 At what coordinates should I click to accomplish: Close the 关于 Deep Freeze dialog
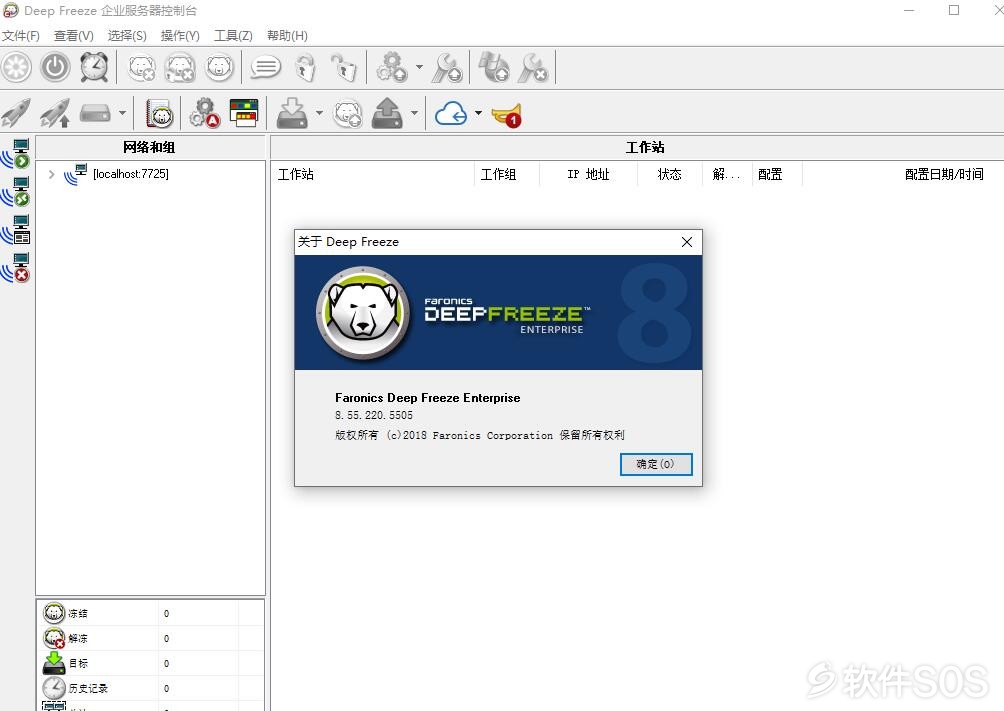click(686, 242)
